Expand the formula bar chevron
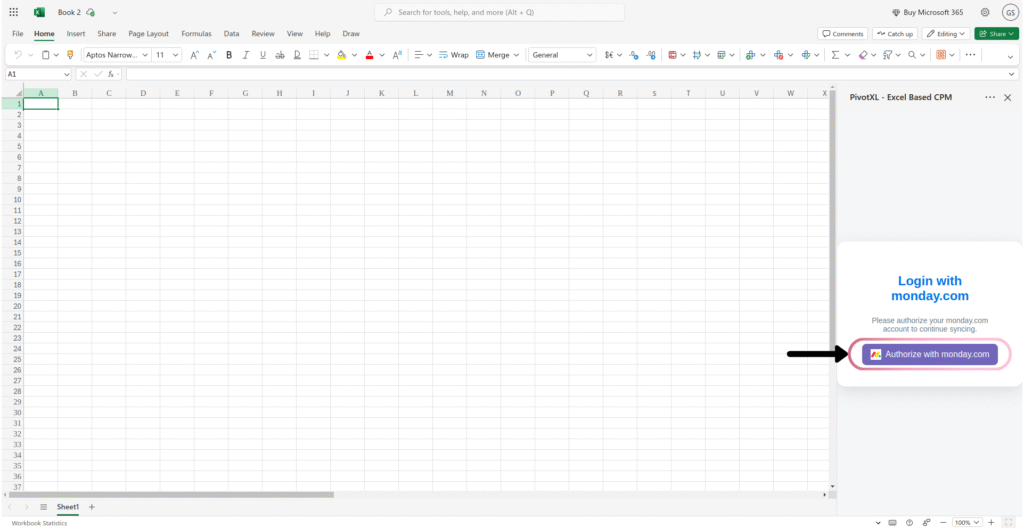The height and width of the screenshot is (528, 1024). [1012, 74]
